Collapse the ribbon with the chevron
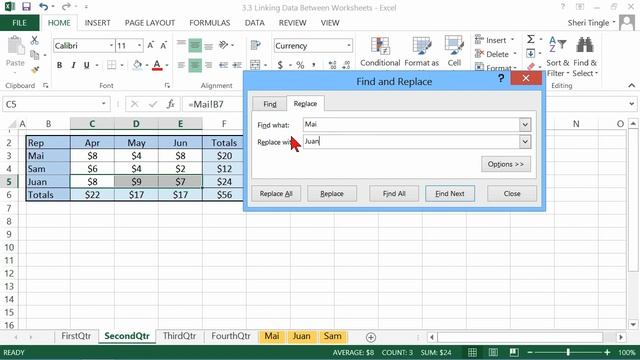The width and height of the screenshot is (640, 360). pyautogui.click(x=631, y=85)
